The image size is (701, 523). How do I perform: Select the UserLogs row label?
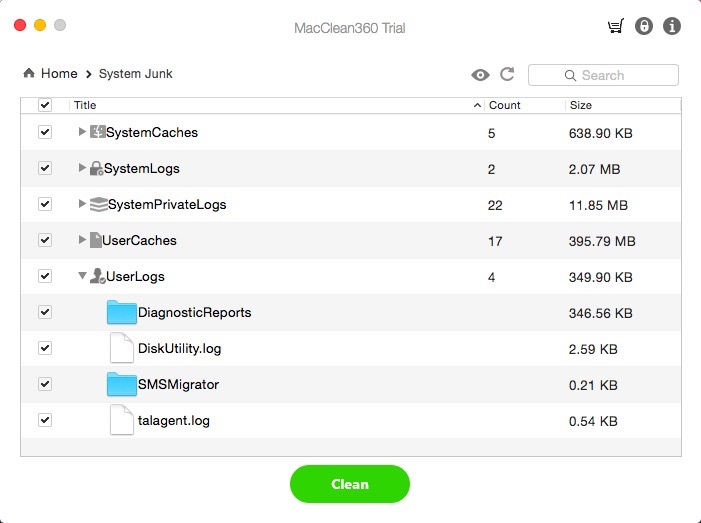pyautogui.click(x=135, y=277)
